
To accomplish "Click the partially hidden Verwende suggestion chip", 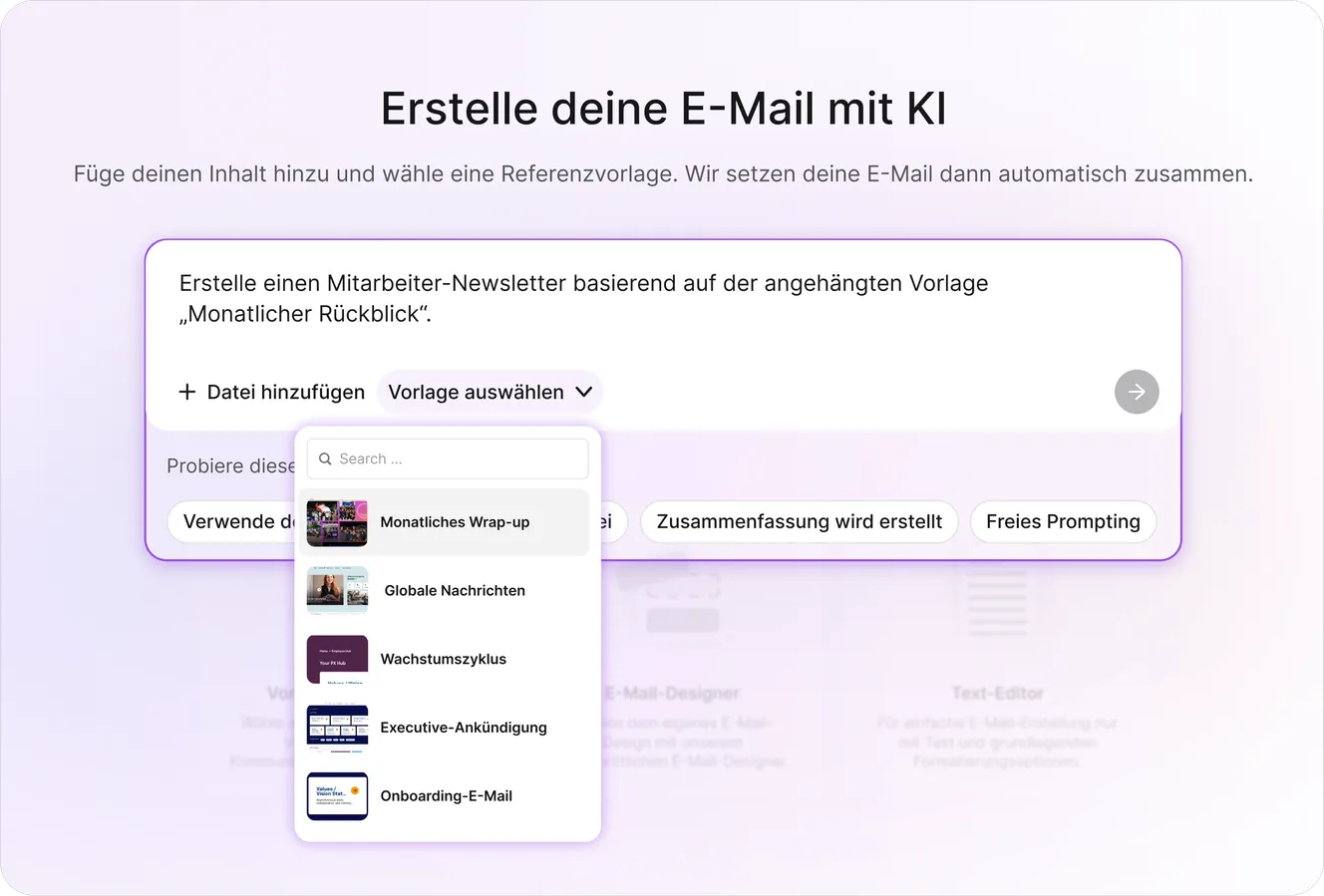I will coord(231,521).
